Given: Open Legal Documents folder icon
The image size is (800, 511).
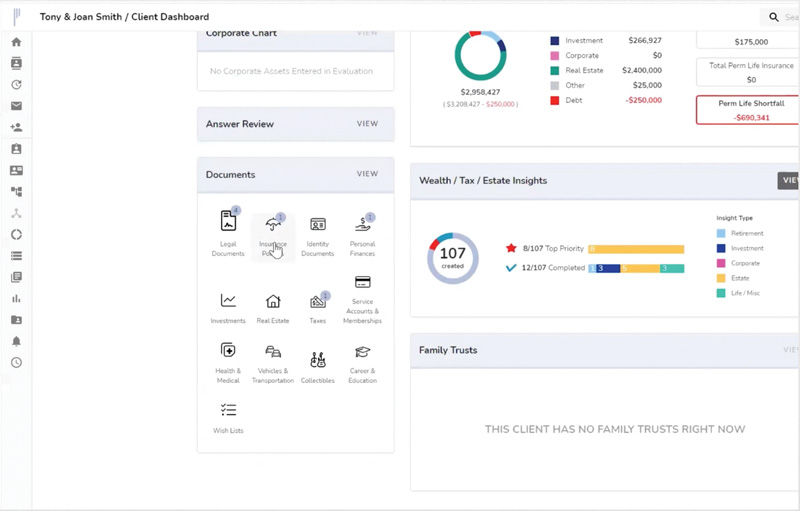Looking at the screenshot, I should click(228, 221).
